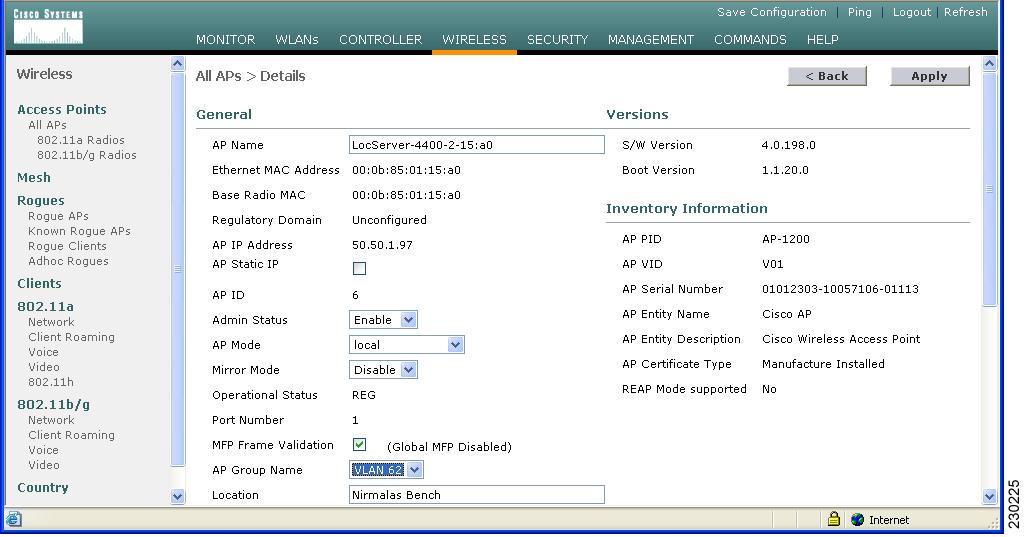Click the Ping link
This screenshot has height=537, width=1026.
point(859,12)
